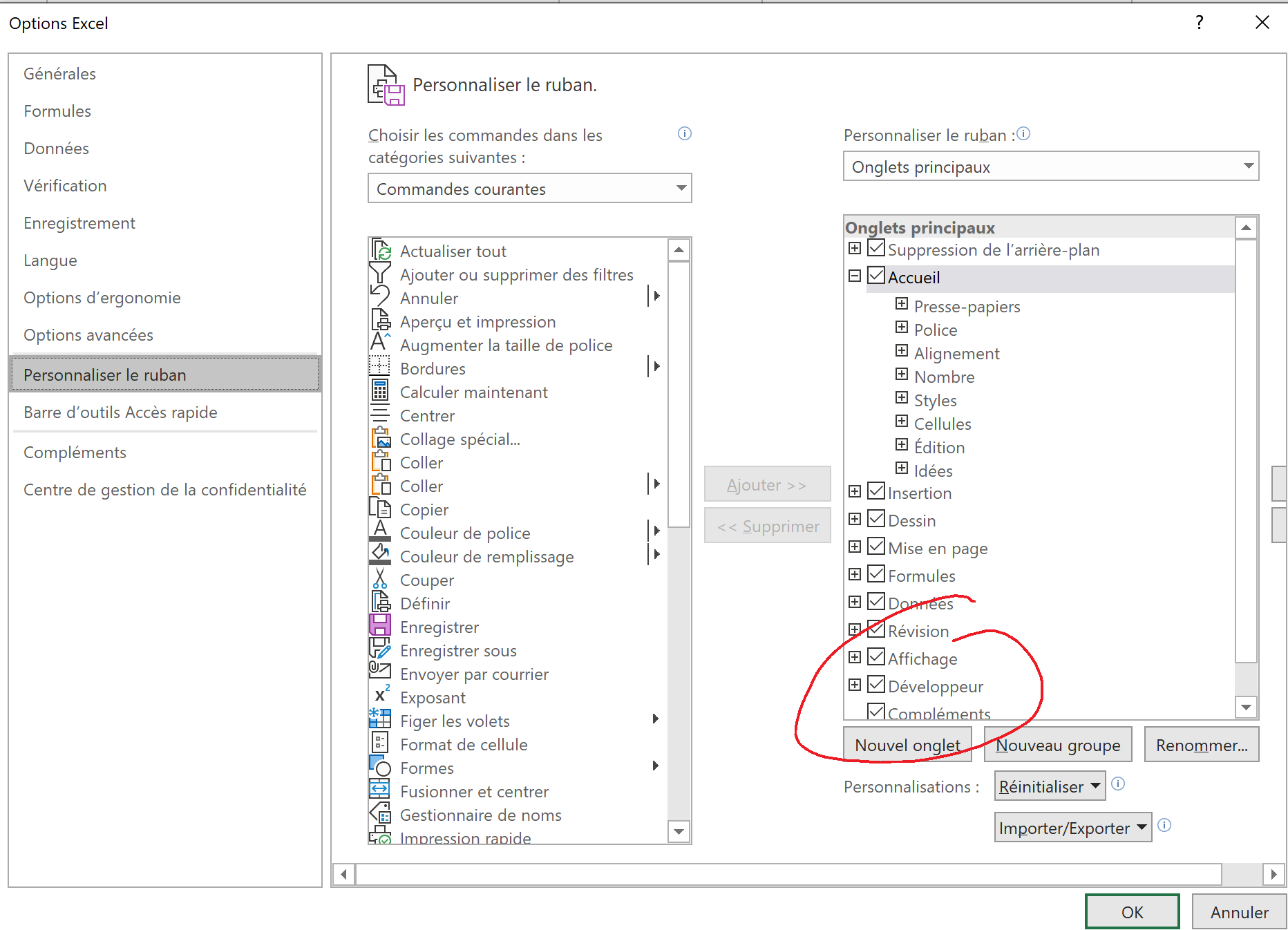1288x930 pixels.
Task: Click the Exposant superscript icon
Action: pos(381,694)
